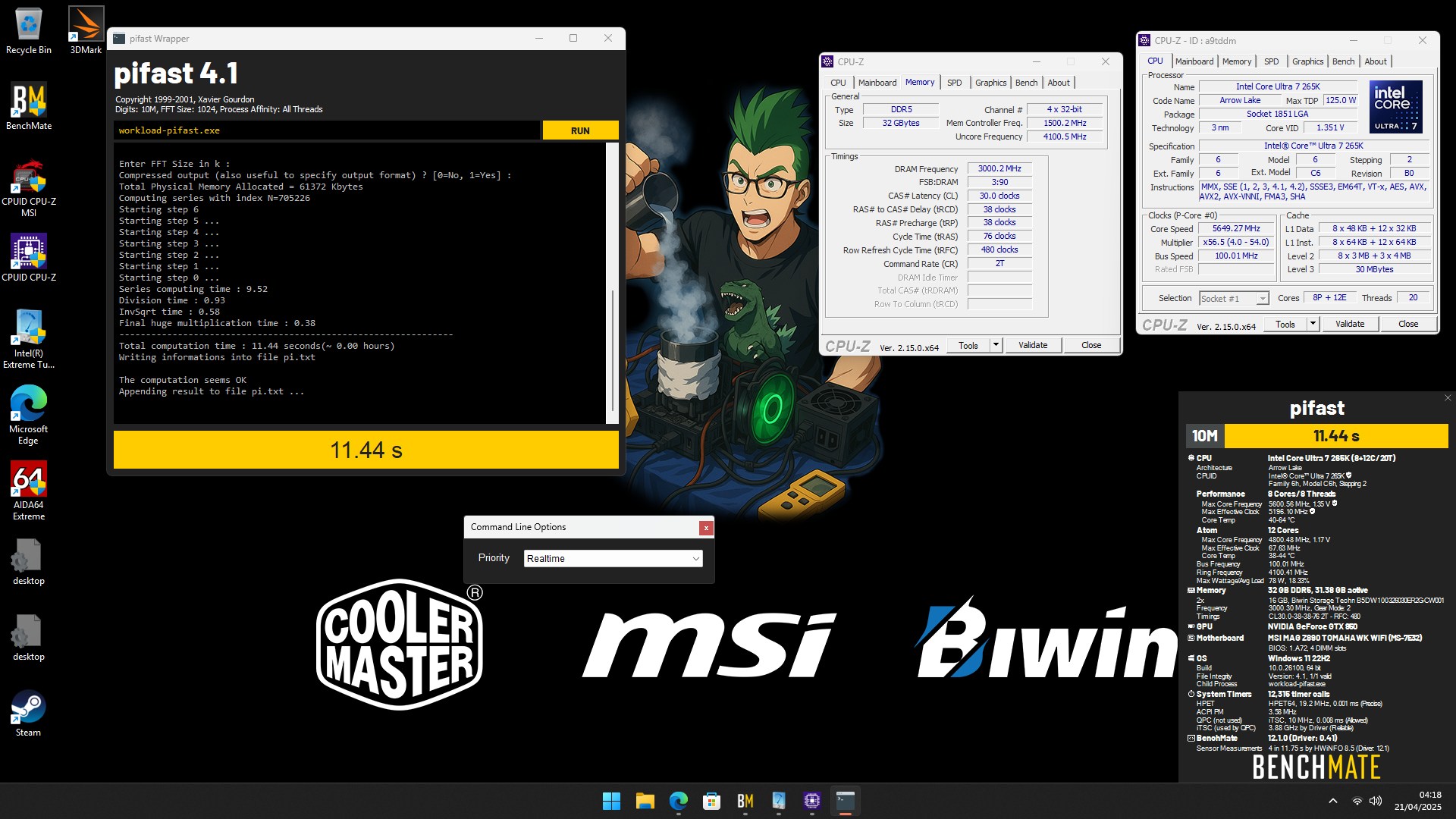
Task: Open Edge from the taskbar
Action: point(678,801)
